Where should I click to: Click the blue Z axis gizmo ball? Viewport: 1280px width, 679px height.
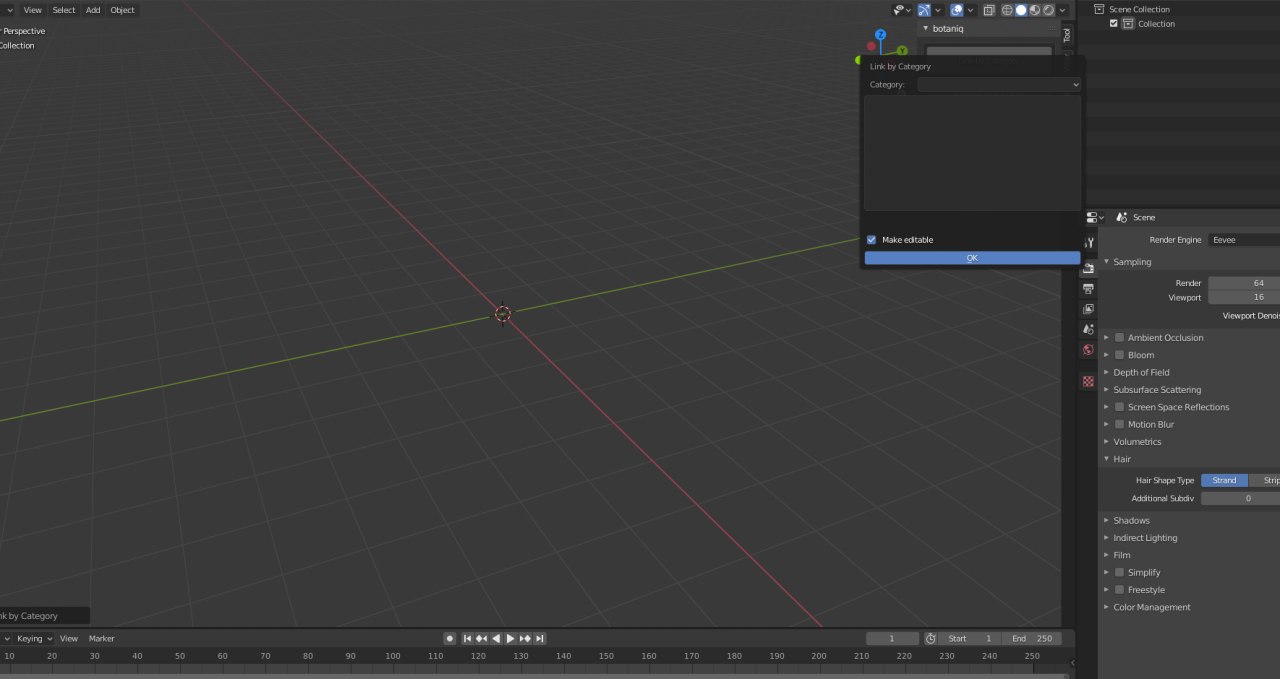tap(881, 34)
